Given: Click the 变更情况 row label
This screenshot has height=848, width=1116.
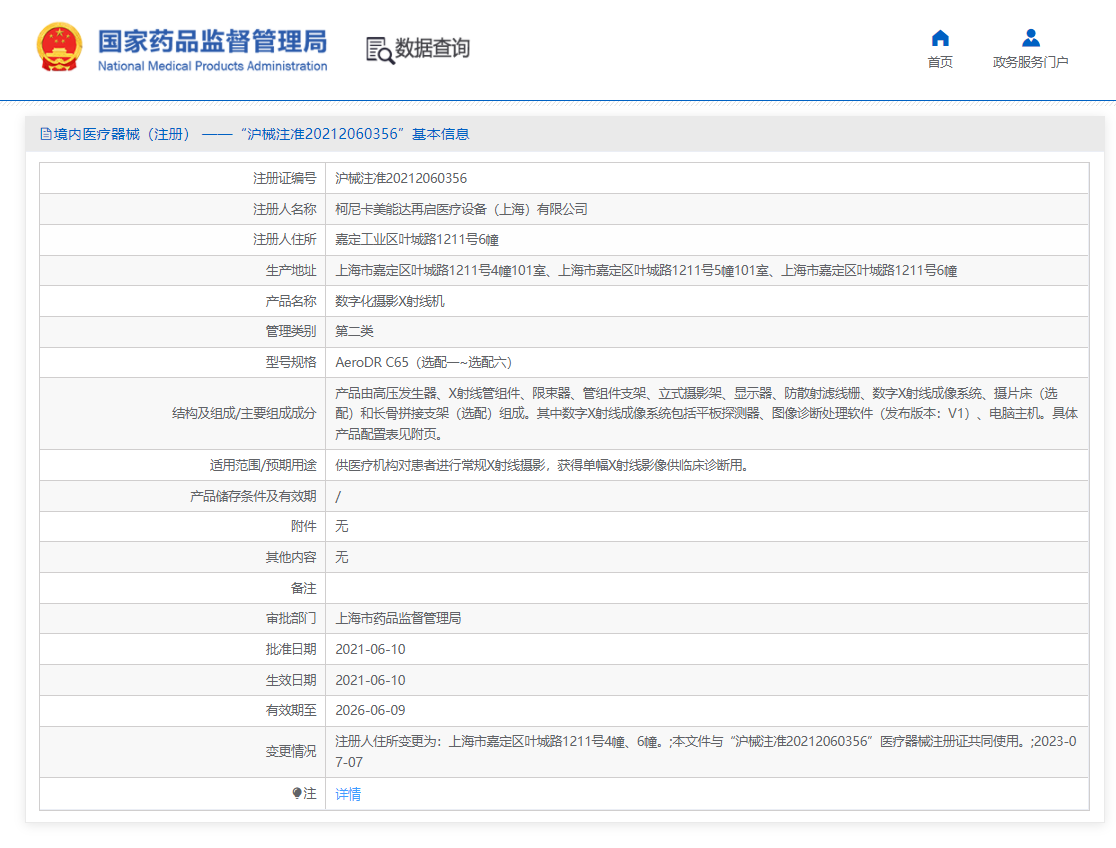Looking at the screenshot, I should click(291, 752).
